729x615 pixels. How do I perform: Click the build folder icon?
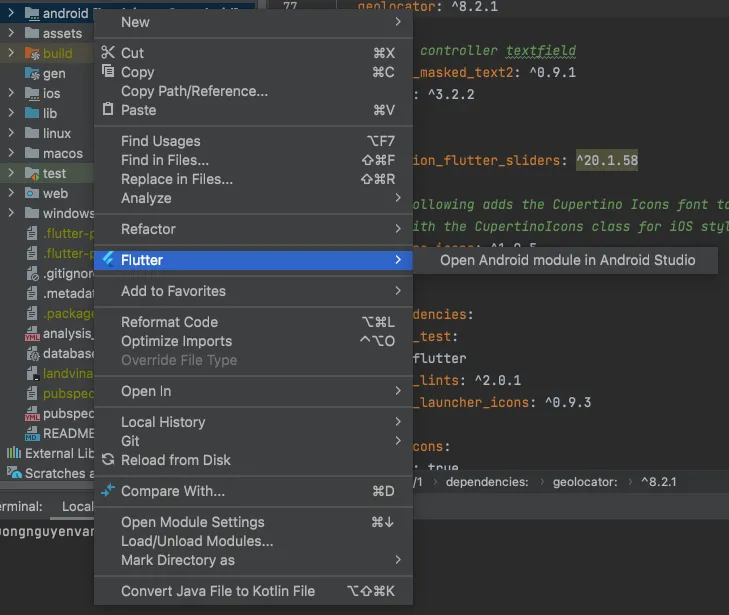tap(31, 53)
